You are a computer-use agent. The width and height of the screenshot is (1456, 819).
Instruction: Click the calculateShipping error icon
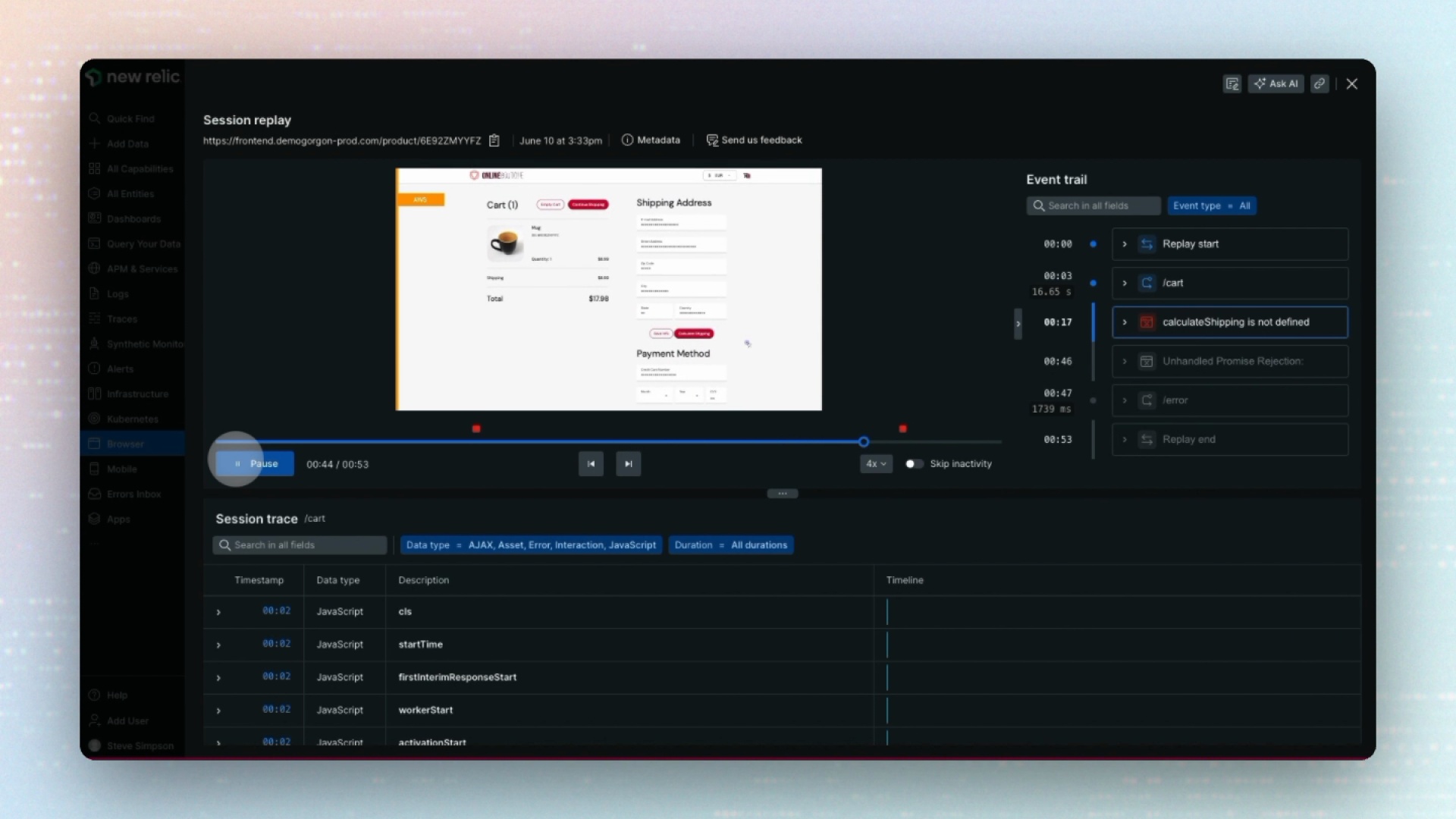tap(1147, 322)
